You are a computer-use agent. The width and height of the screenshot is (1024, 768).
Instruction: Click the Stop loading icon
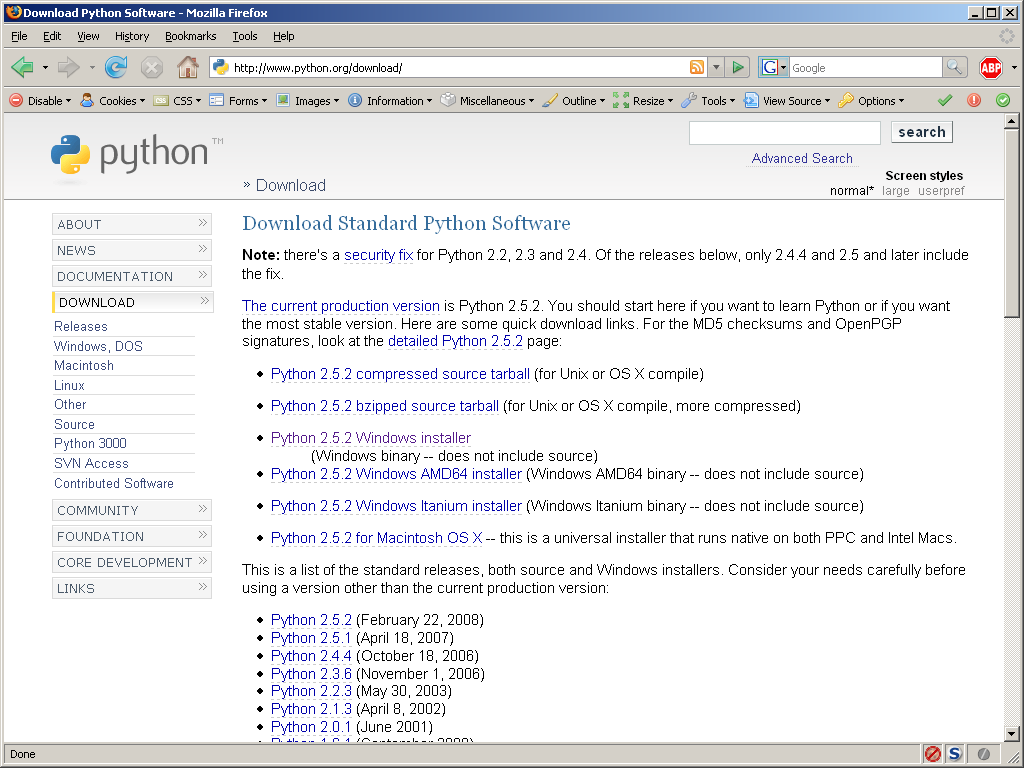pos(152,67)
